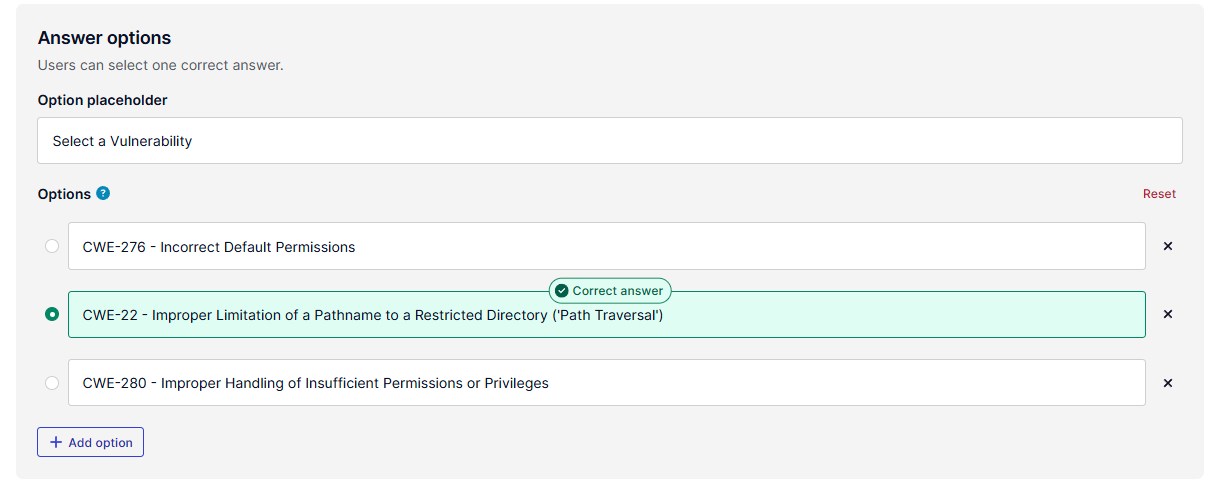Edit the CWE-22 Path Traversal option text
This screenshot has width=1210, height=489.
pos(607,314)
